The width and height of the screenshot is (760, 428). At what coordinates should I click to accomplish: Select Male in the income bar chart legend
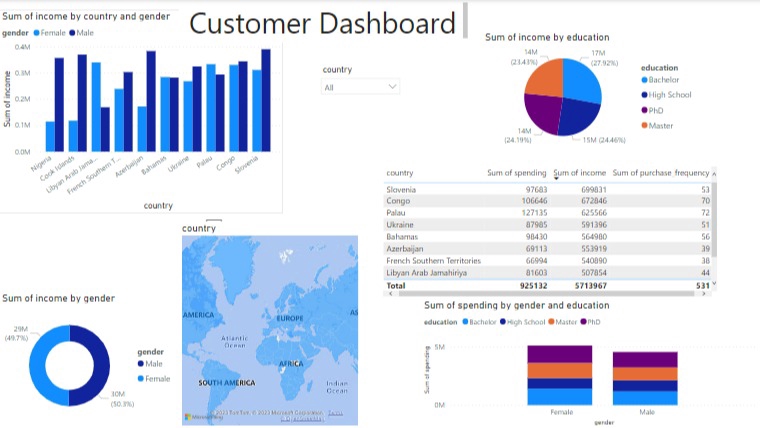(82, 33)
